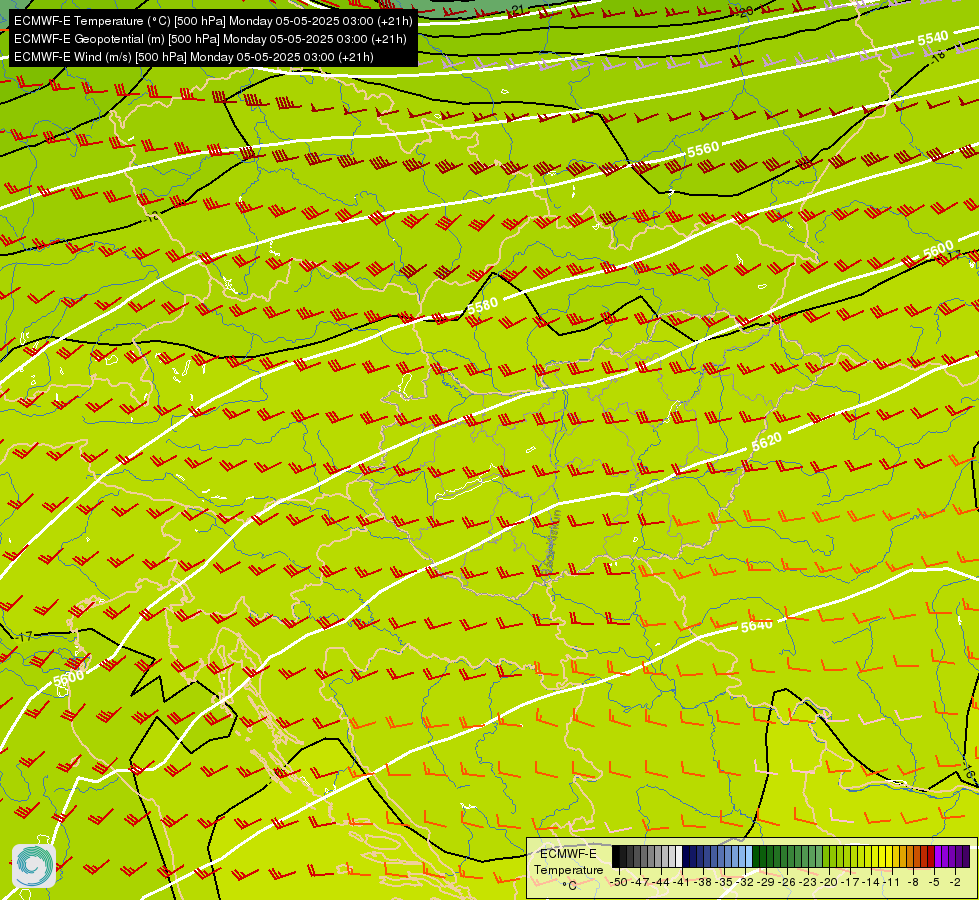Click the -47 value in the temperature legend
Image resolution: width=979 pixels, height=900 pixels.
point(640,882)
